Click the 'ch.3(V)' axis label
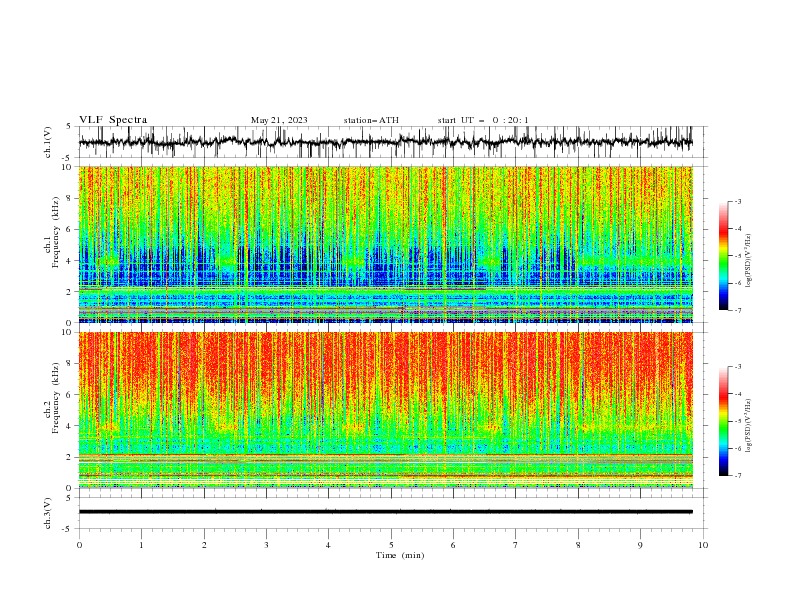 (48, 513)
